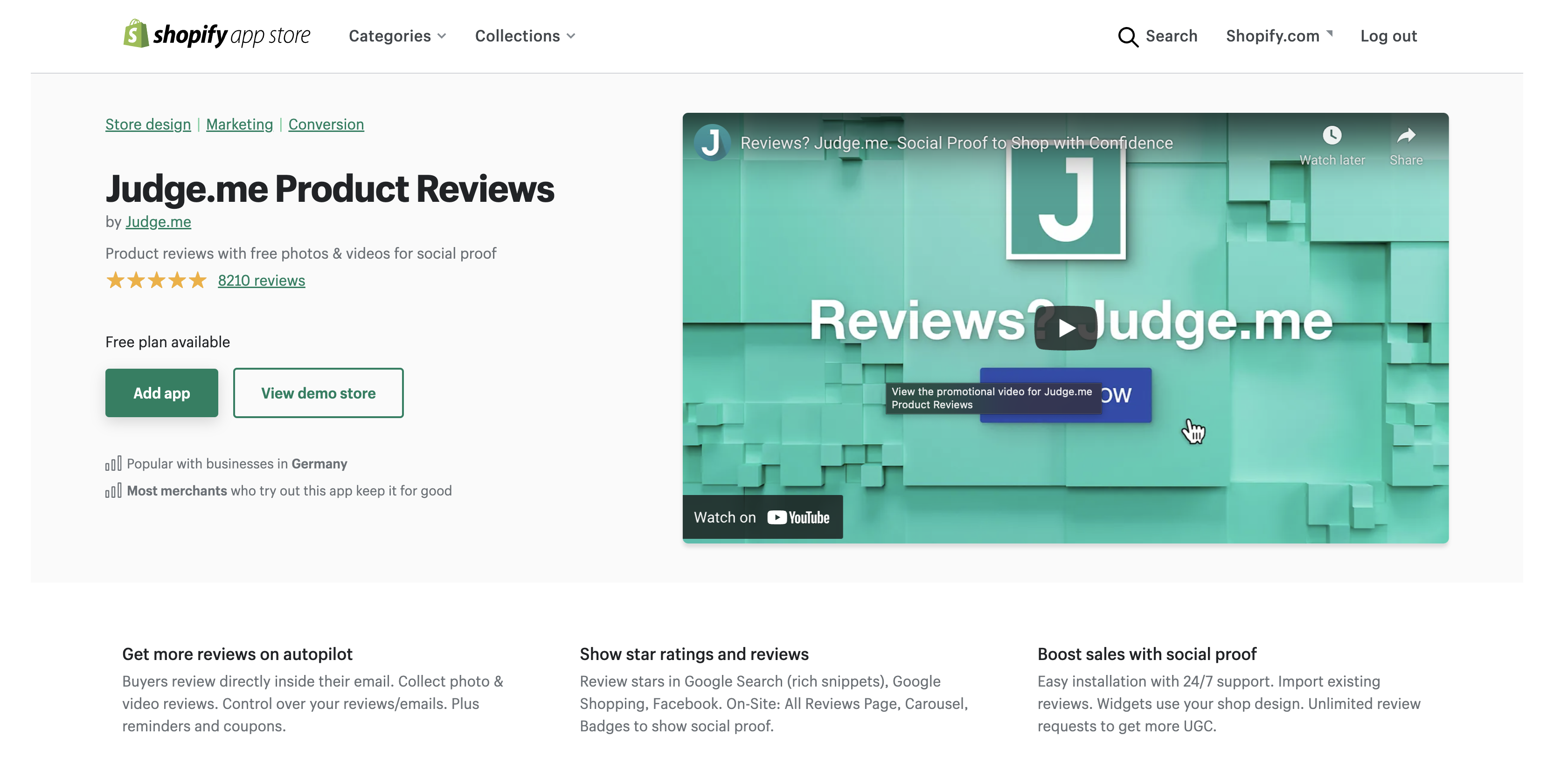Click Log out in the header

1388,36
